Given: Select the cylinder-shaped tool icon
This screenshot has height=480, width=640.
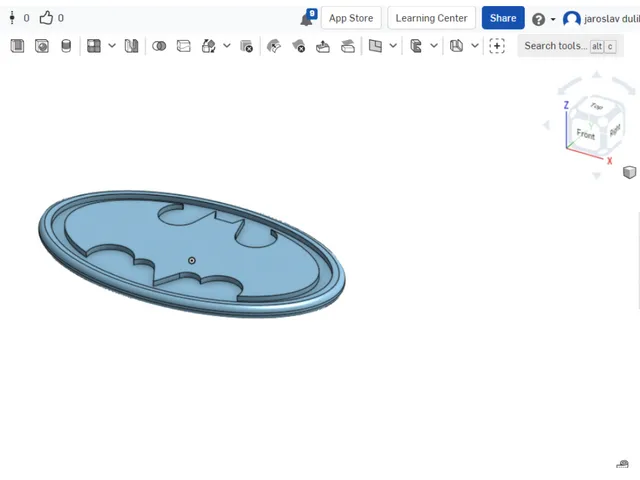Looking at the screenshot, I should [66, 46].
